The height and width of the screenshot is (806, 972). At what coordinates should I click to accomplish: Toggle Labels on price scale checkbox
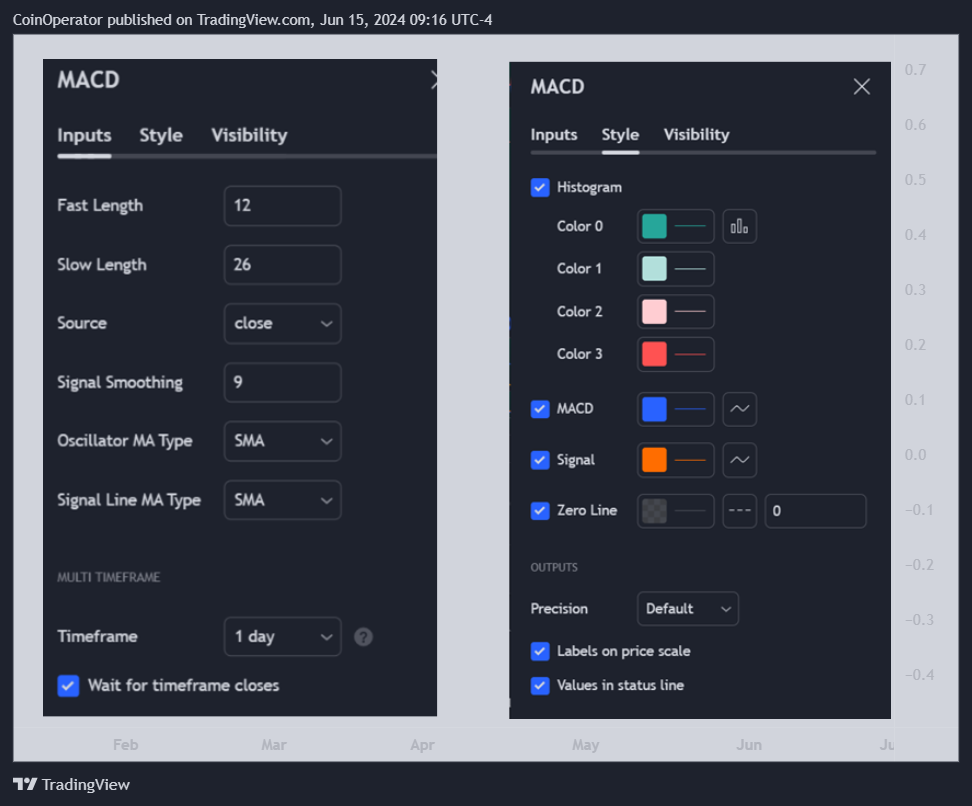540,651
